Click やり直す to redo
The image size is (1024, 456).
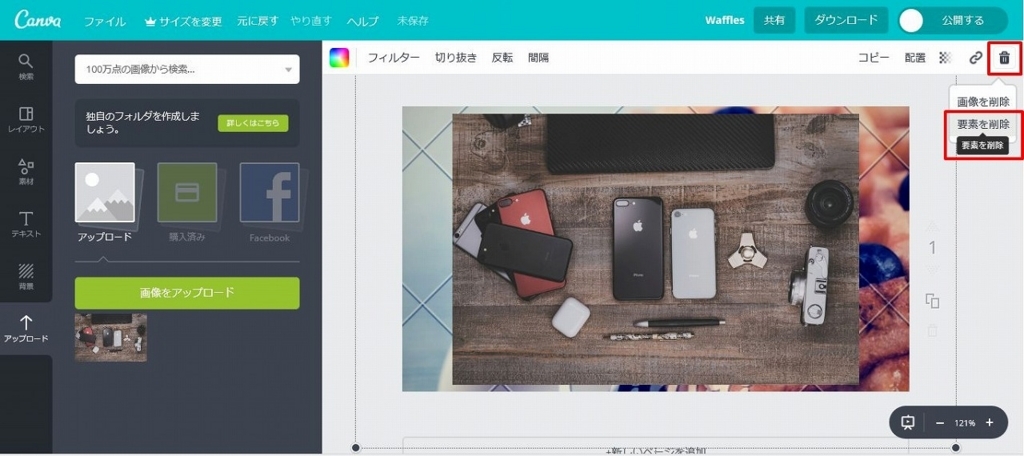312,21
